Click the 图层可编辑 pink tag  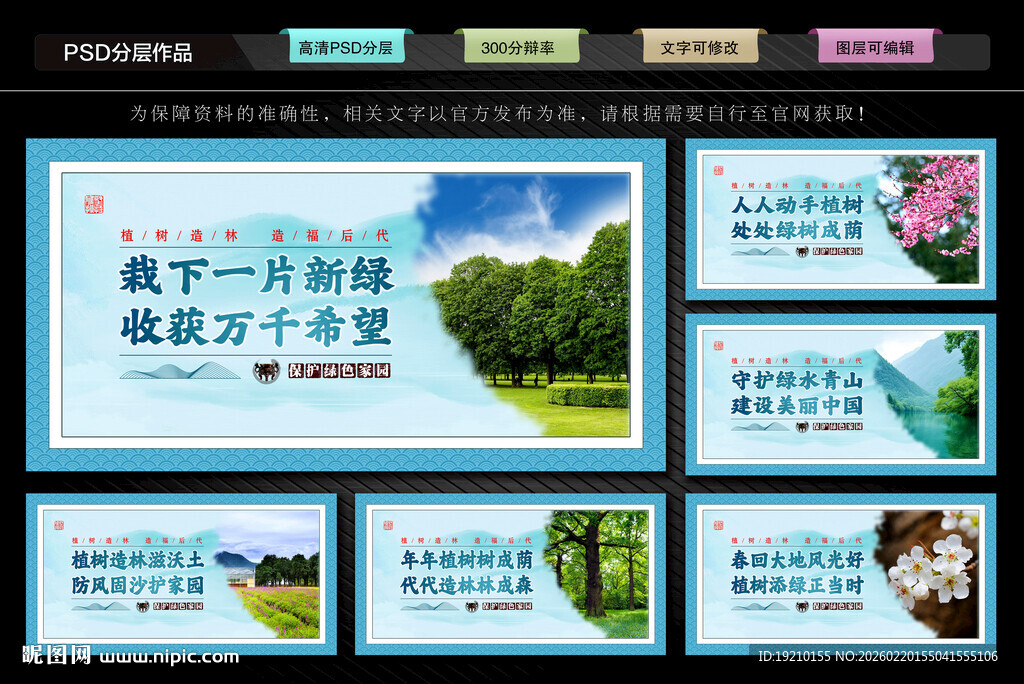point(875,48)
